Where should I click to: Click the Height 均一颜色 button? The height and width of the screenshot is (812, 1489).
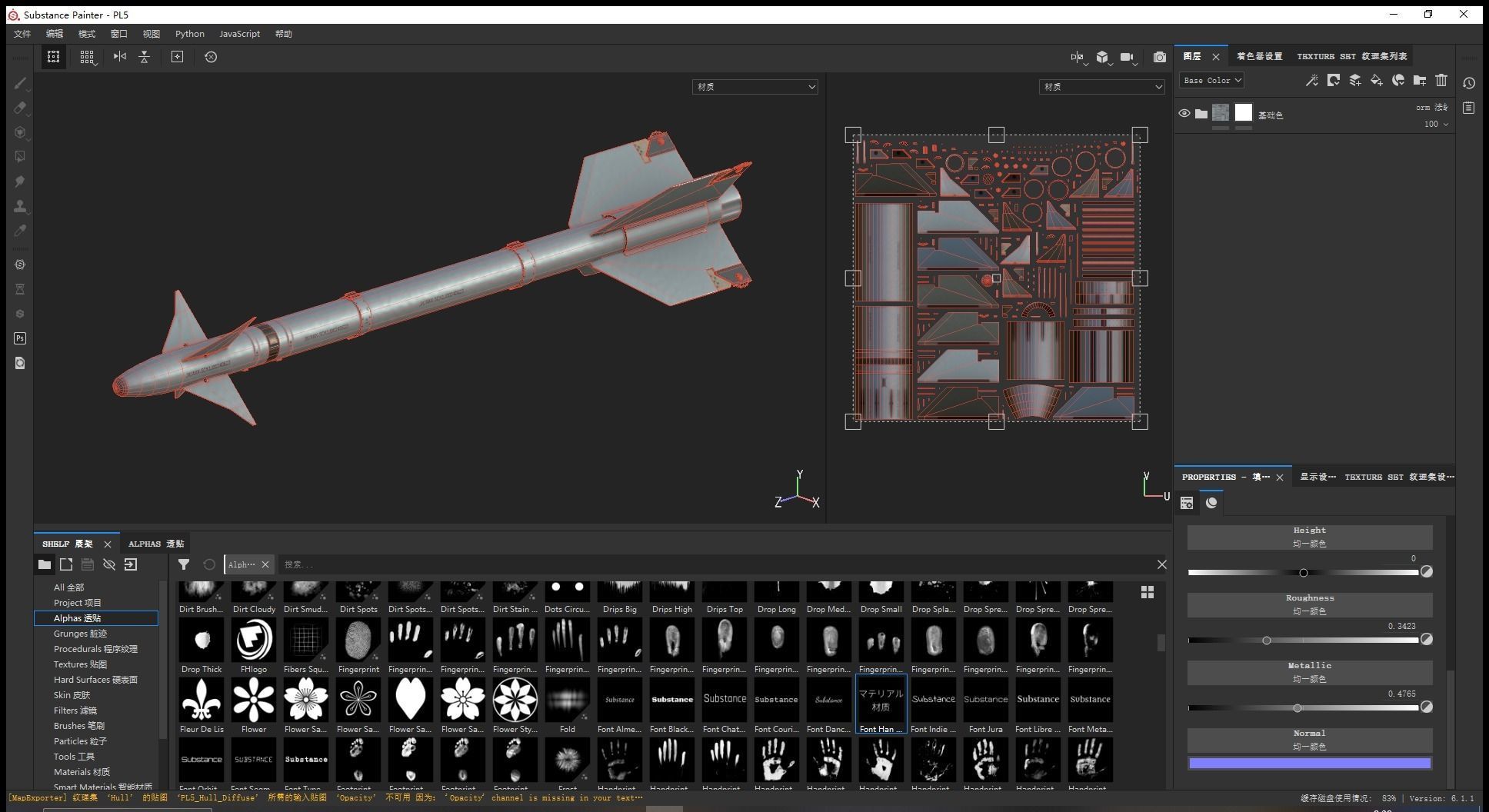1310,537
